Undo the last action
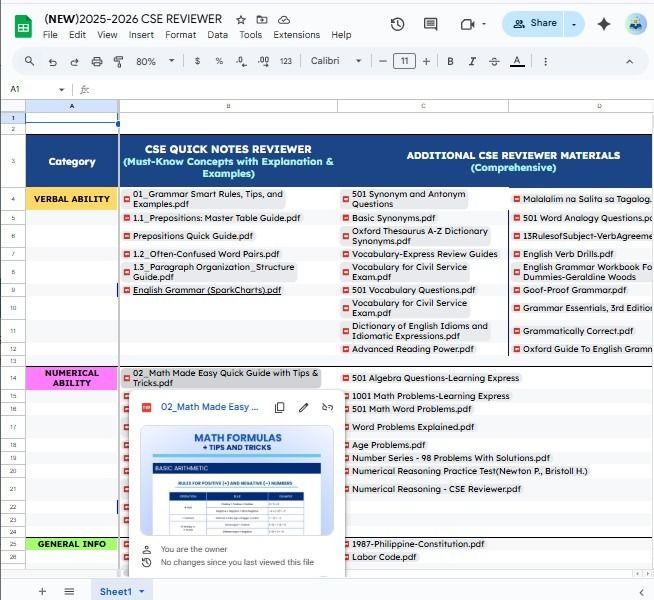 point(53,62)
